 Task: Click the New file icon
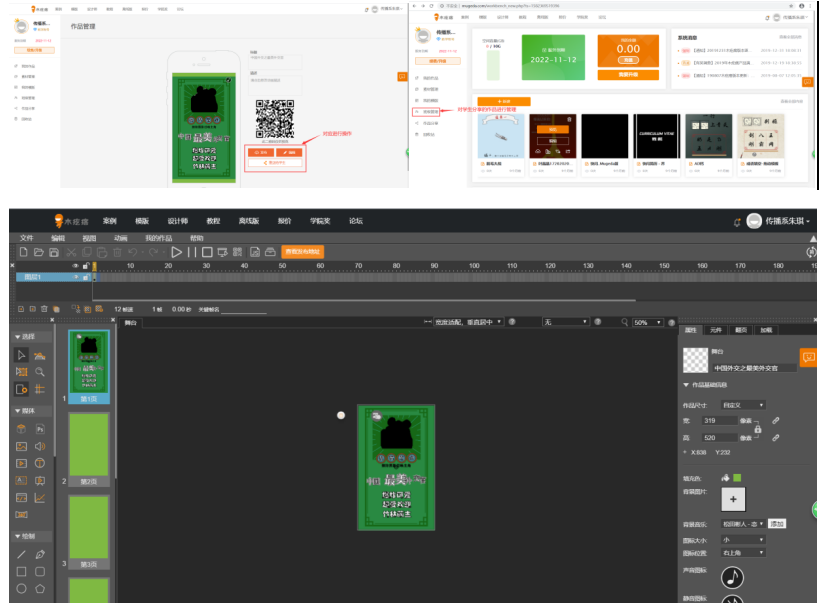pos(24,253)
